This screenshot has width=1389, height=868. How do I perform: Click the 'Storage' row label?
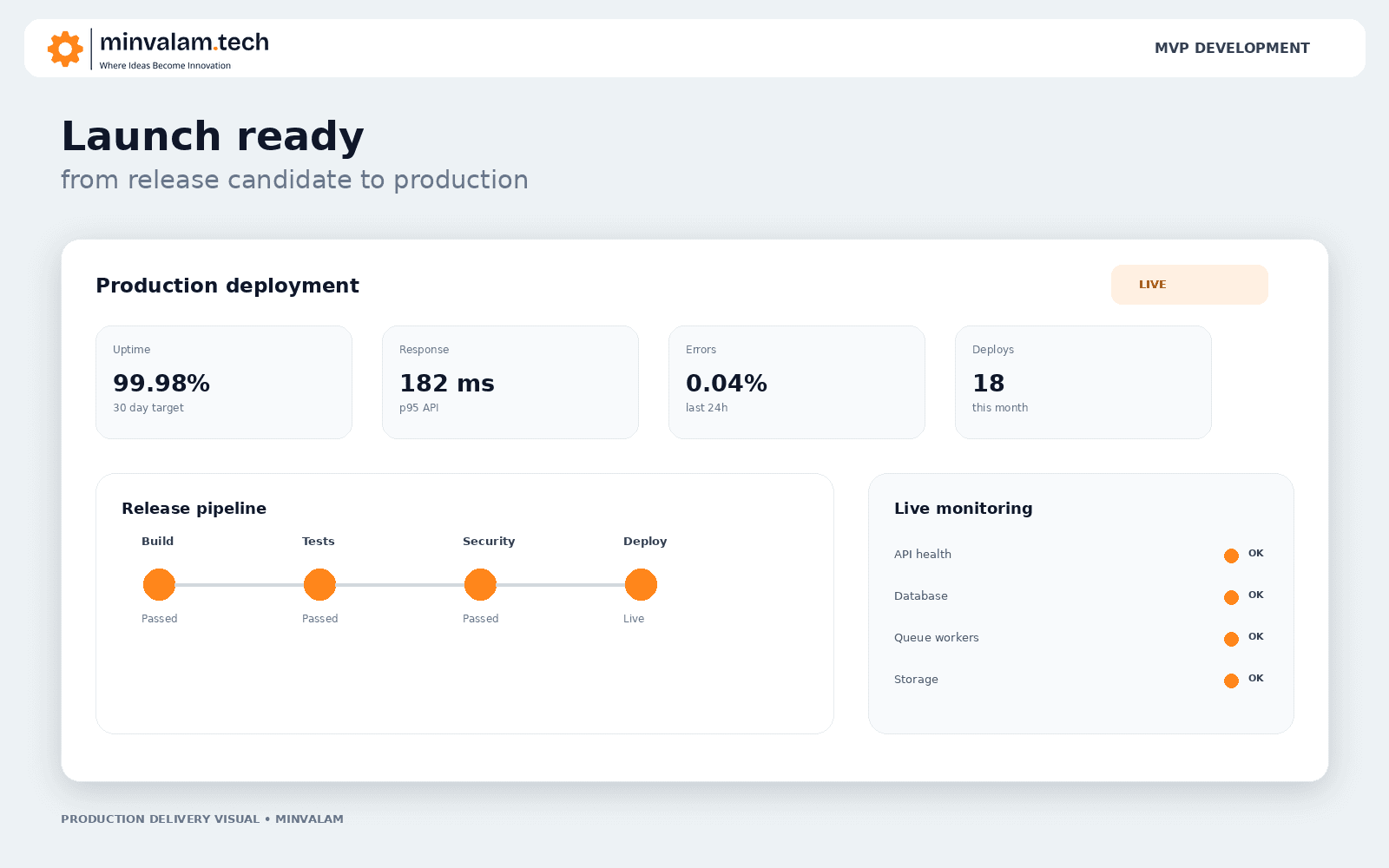[x=916, y=679]
